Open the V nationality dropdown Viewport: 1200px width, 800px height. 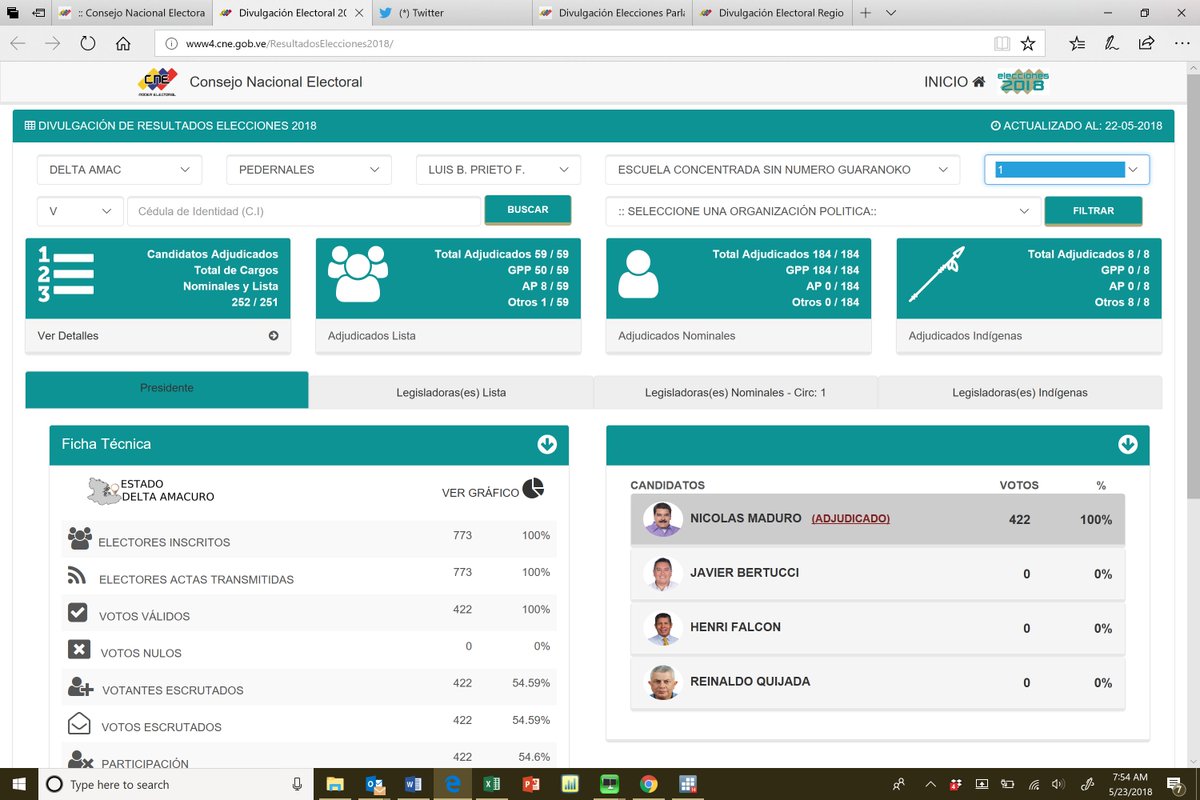tap(79, 212)
